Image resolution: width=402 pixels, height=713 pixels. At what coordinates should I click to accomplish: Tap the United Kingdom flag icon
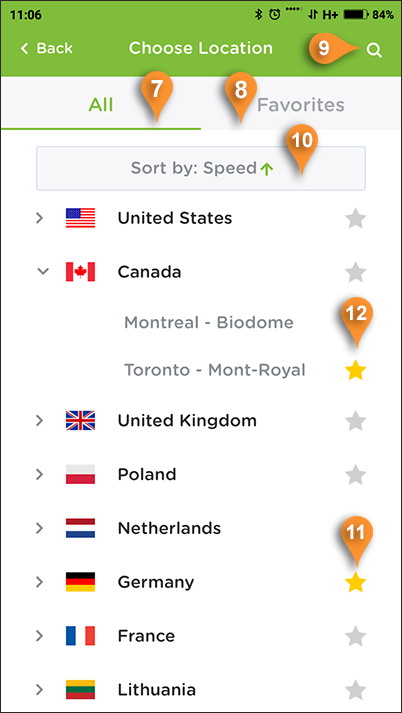point(80,421)
